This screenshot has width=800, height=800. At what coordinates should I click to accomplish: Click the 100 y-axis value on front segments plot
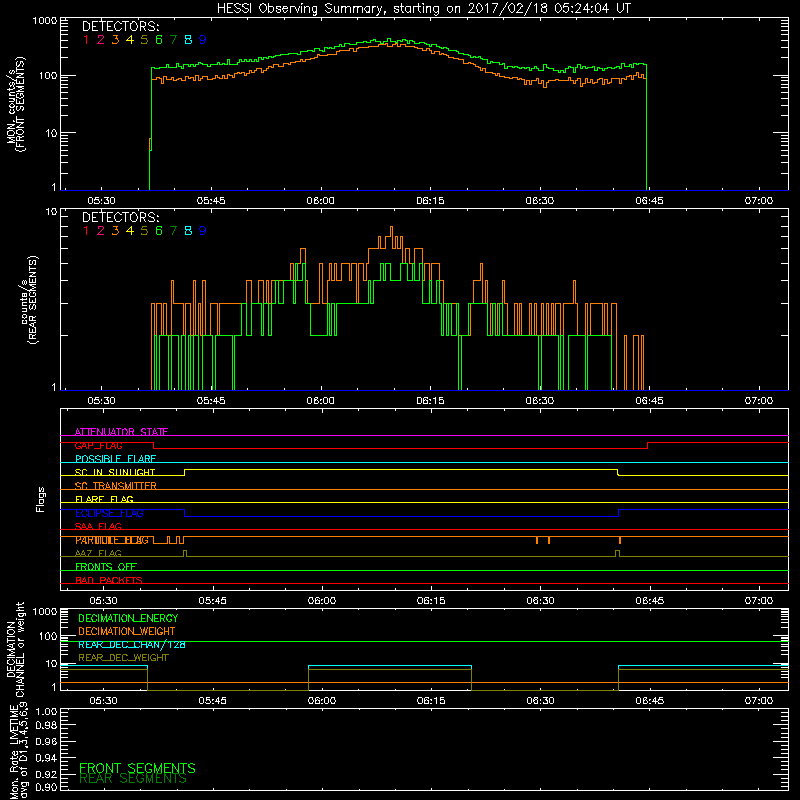48,77
